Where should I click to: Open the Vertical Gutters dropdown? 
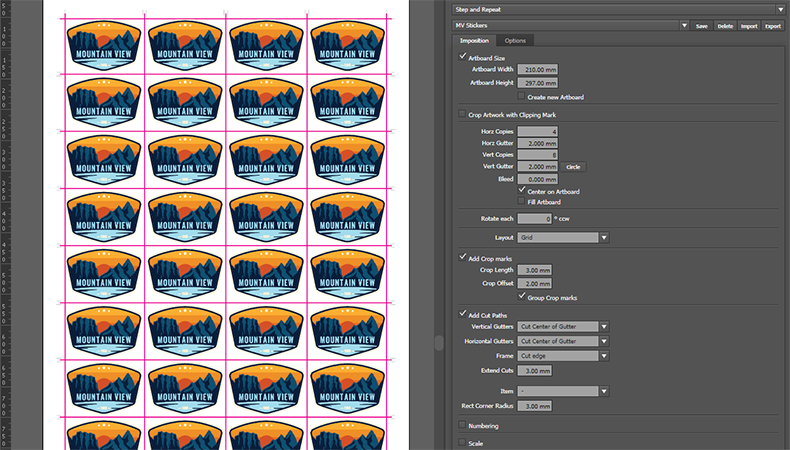point(563,327)
